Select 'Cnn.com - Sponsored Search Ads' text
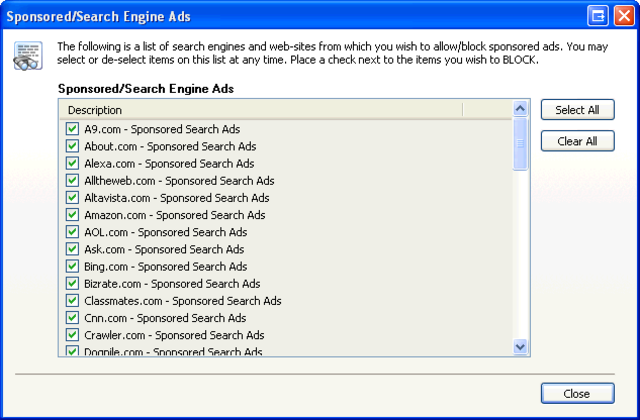Screen dimensions: 640x420 pyautogui.click(x=165, y=318)
